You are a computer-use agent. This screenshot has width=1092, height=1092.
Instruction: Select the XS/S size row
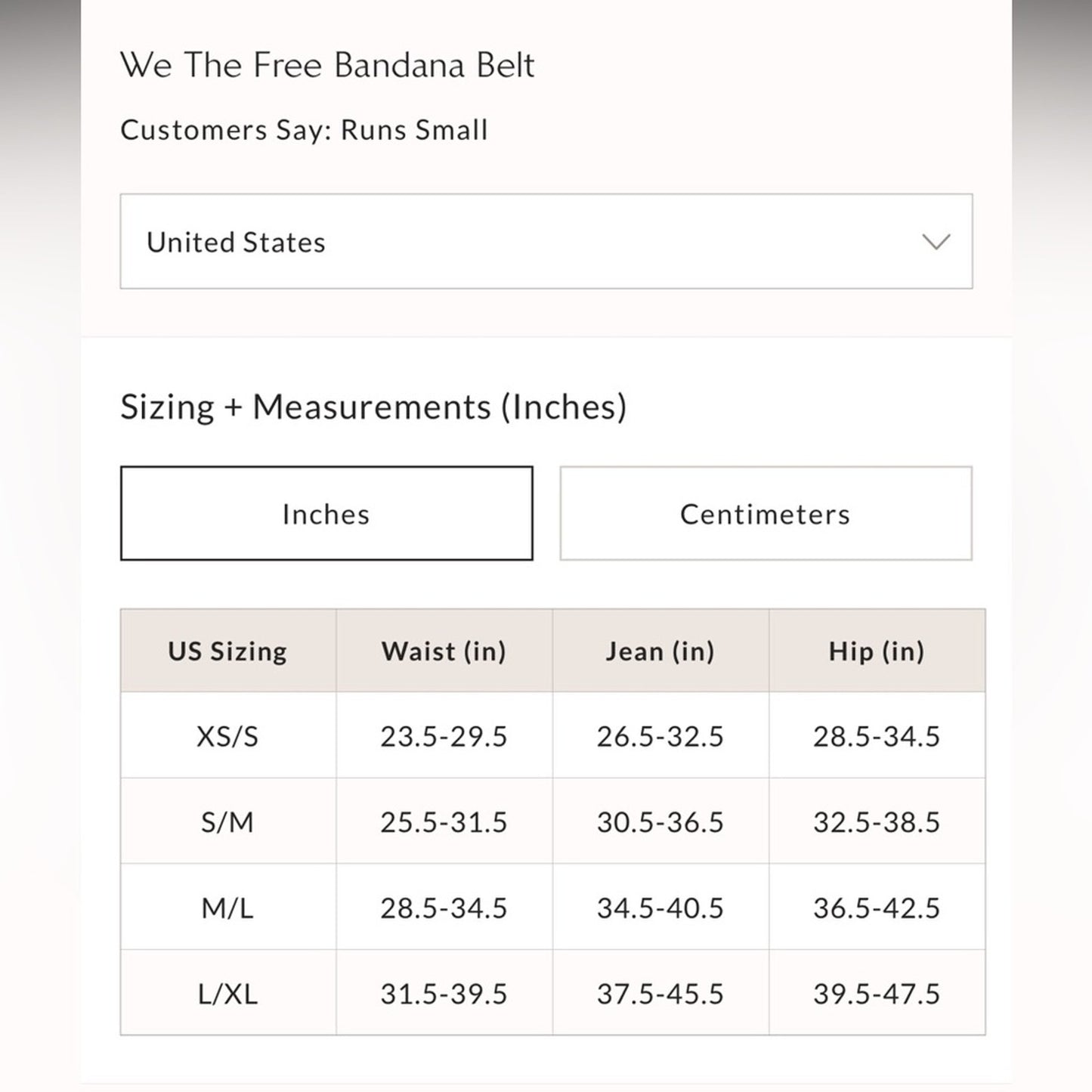[x=228, y=735]
